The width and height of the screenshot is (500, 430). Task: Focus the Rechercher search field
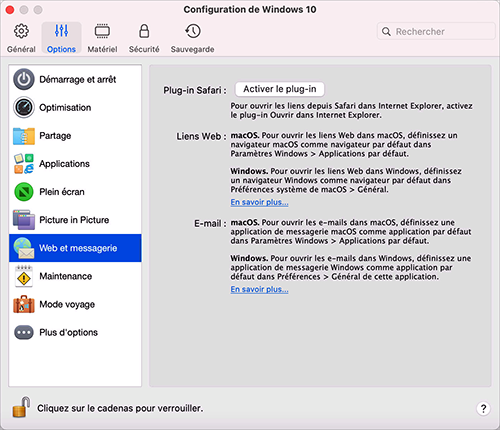tap(436, 32)
